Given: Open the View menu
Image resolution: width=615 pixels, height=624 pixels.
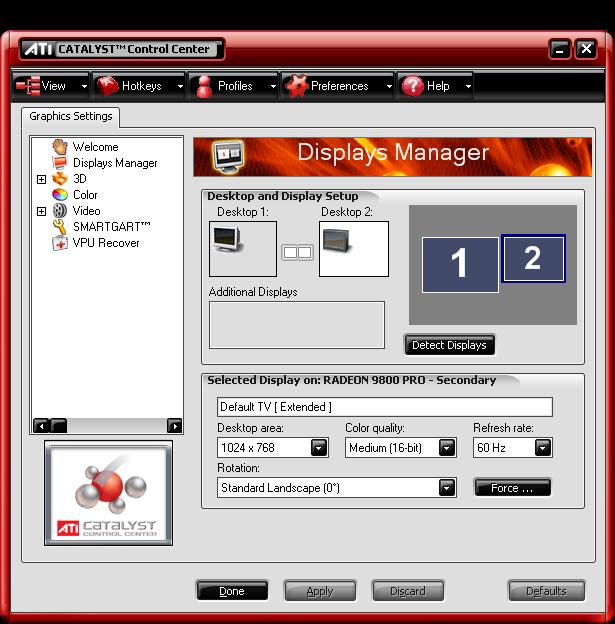Looking at the screenshot, I should click(x=51, y=86).
